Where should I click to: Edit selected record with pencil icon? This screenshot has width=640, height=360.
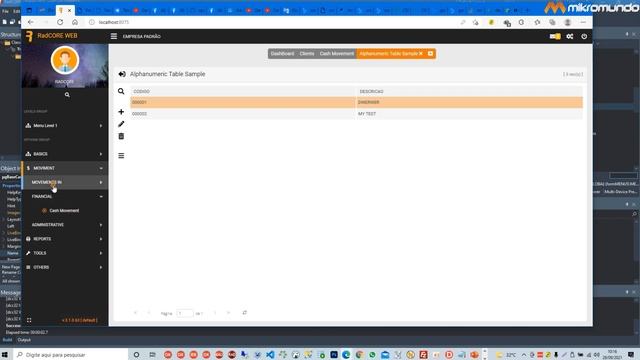click(x=121, y=124)
